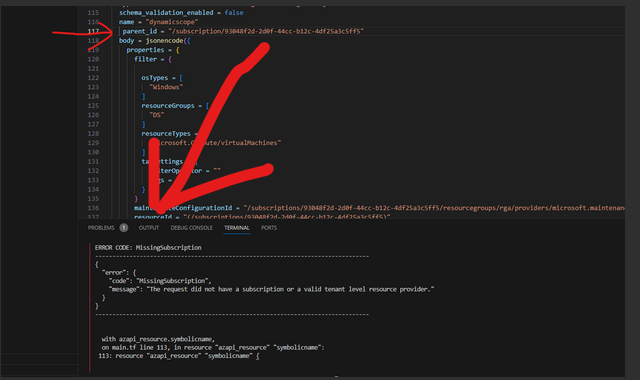Click the jsonencode function call
The width and height of the screenshot is (640, 380).
(x=164, y=40)
